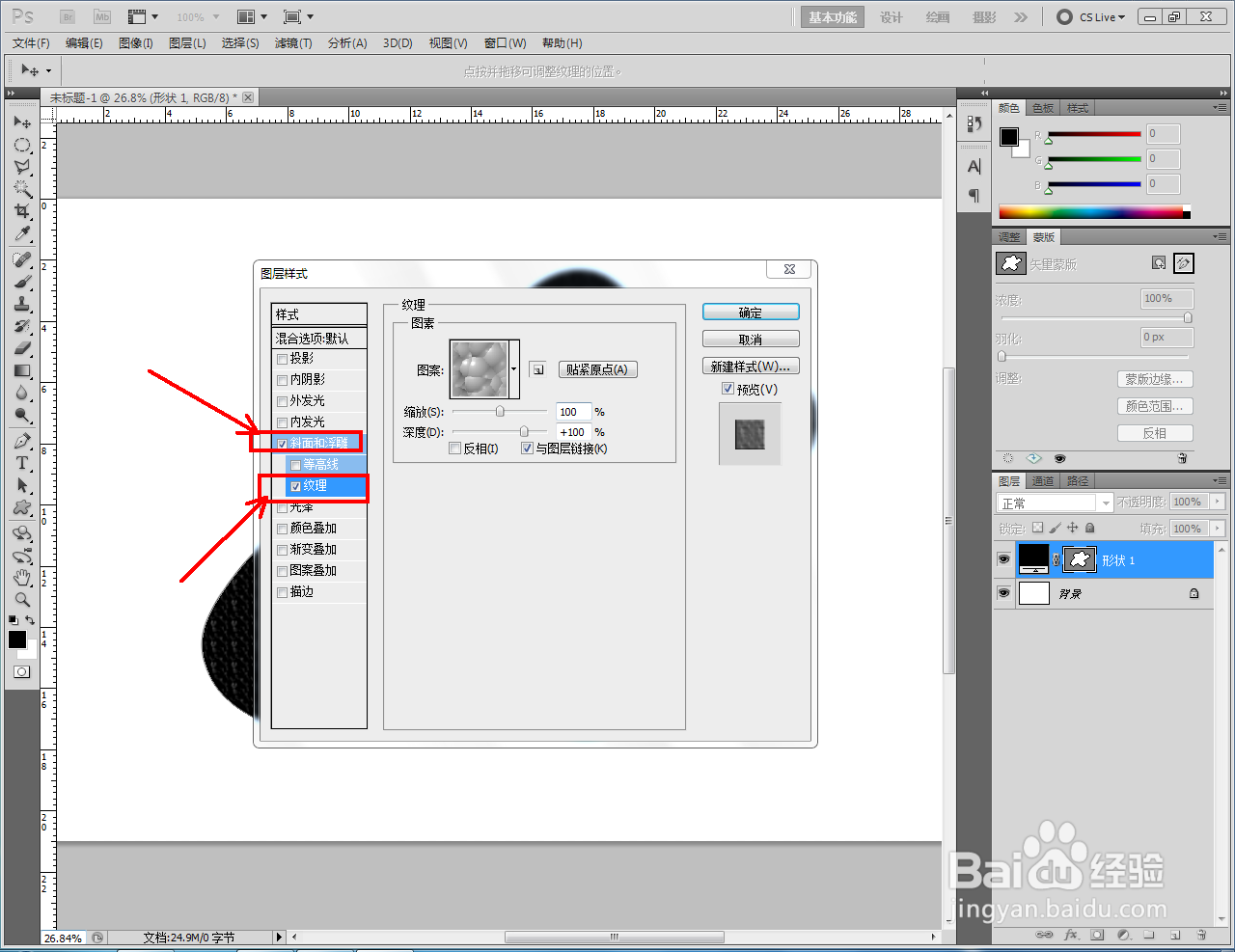Enable the 投影 drop shadow checkbox
This screenshot has width=1235, height=952.
pos(283,359)
